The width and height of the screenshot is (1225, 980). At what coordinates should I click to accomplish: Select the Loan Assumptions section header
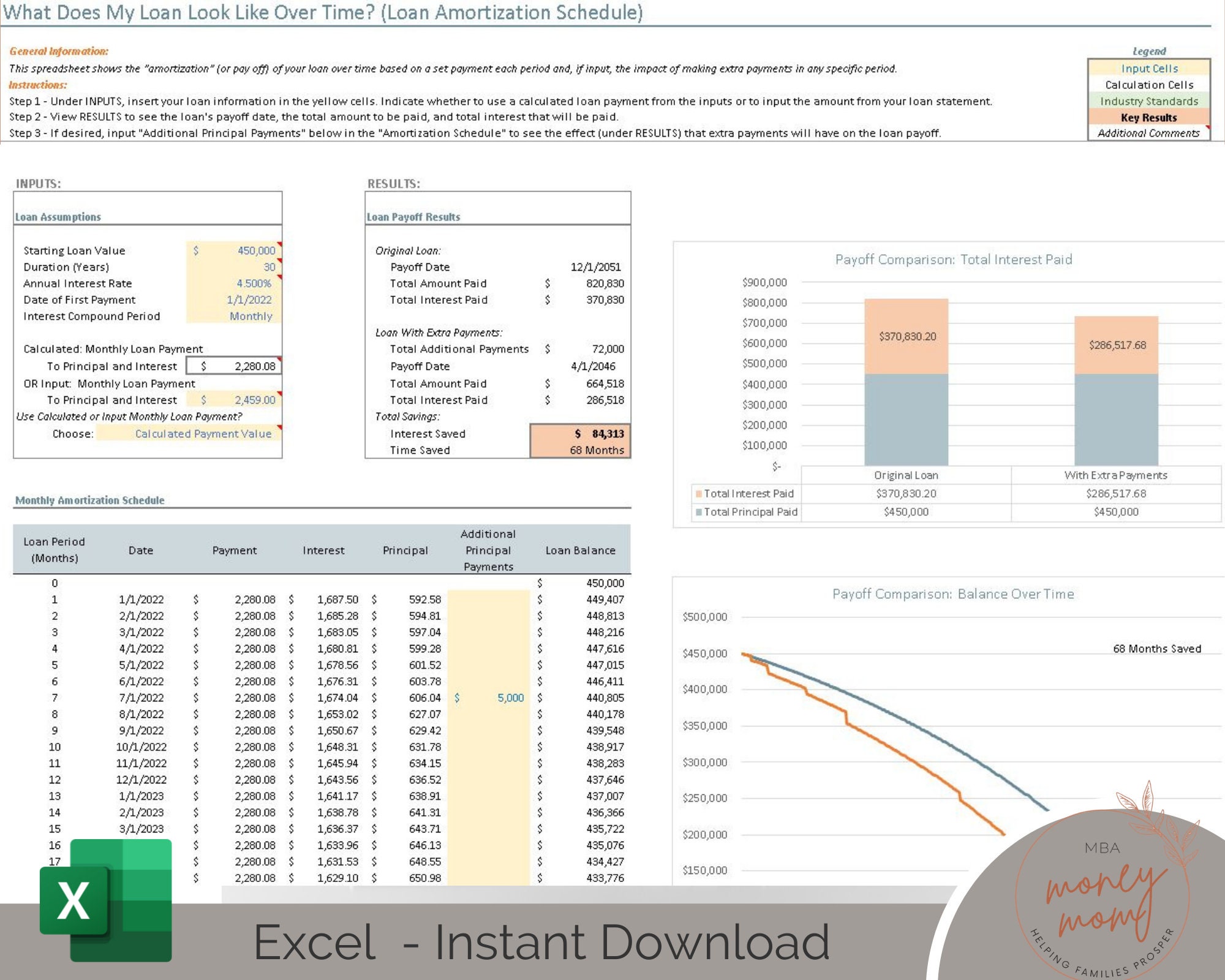[x=58, y=216]
